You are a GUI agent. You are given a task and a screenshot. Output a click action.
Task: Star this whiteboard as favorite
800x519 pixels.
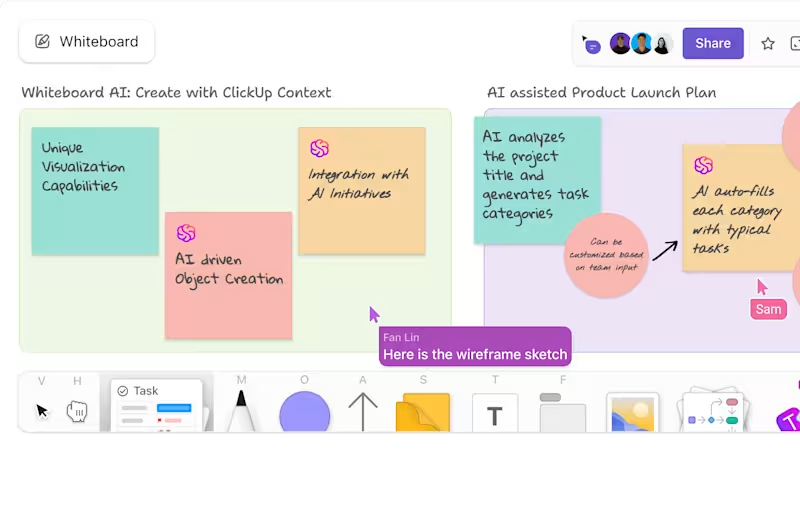click(768, 43)
